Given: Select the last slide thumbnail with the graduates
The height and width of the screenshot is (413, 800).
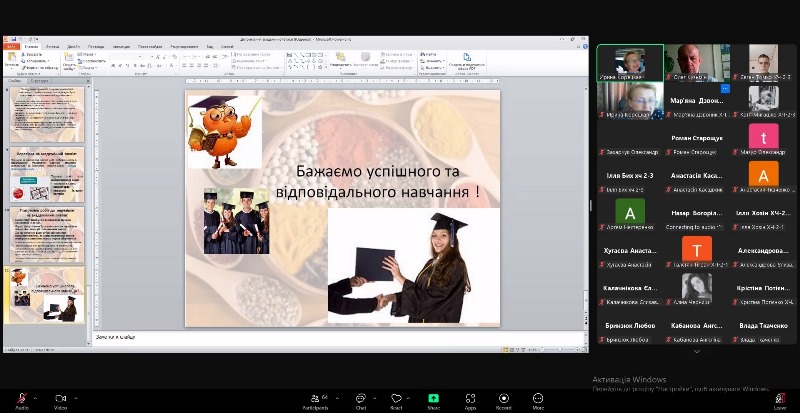Looking at the screenshot, I should pyautogui.click(x=47, y=293).
